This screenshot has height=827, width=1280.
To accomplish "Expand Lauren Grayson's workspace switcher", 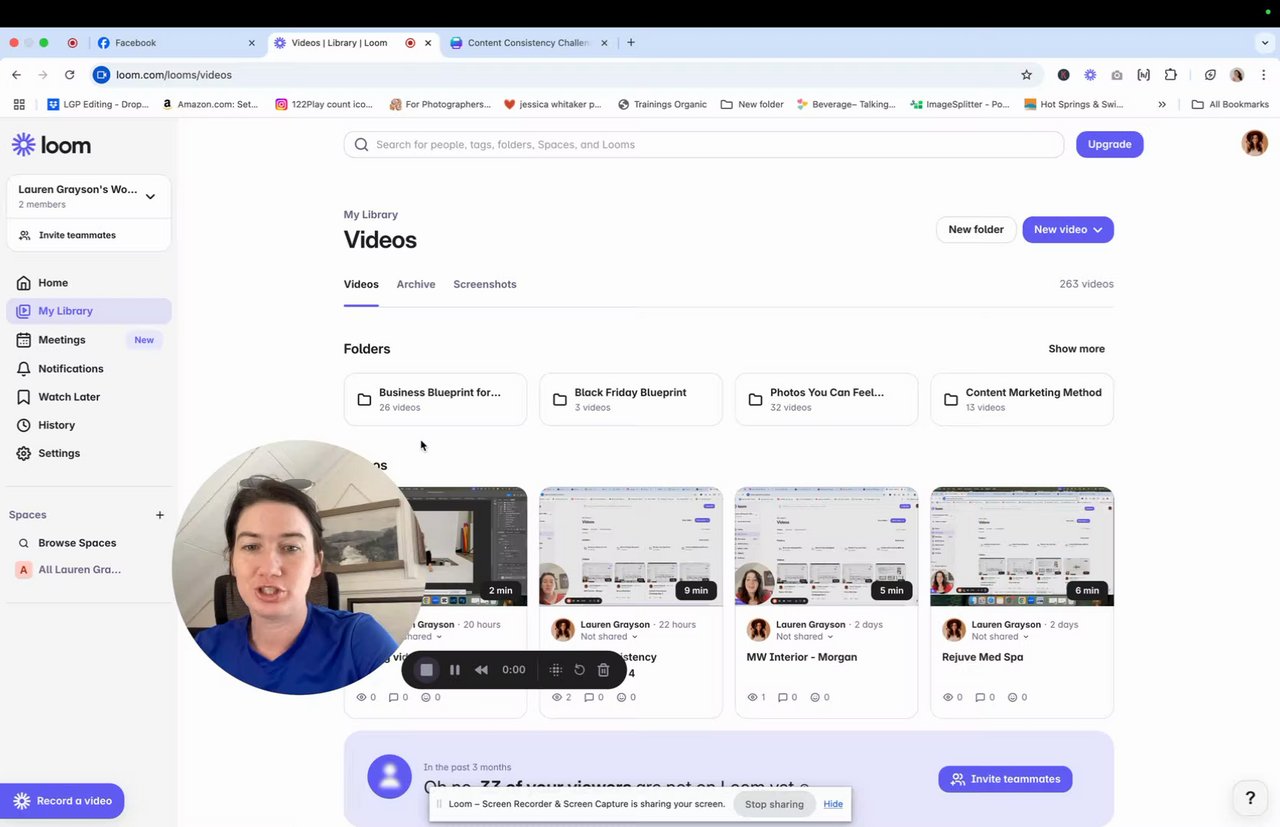I will coord(89,196).
